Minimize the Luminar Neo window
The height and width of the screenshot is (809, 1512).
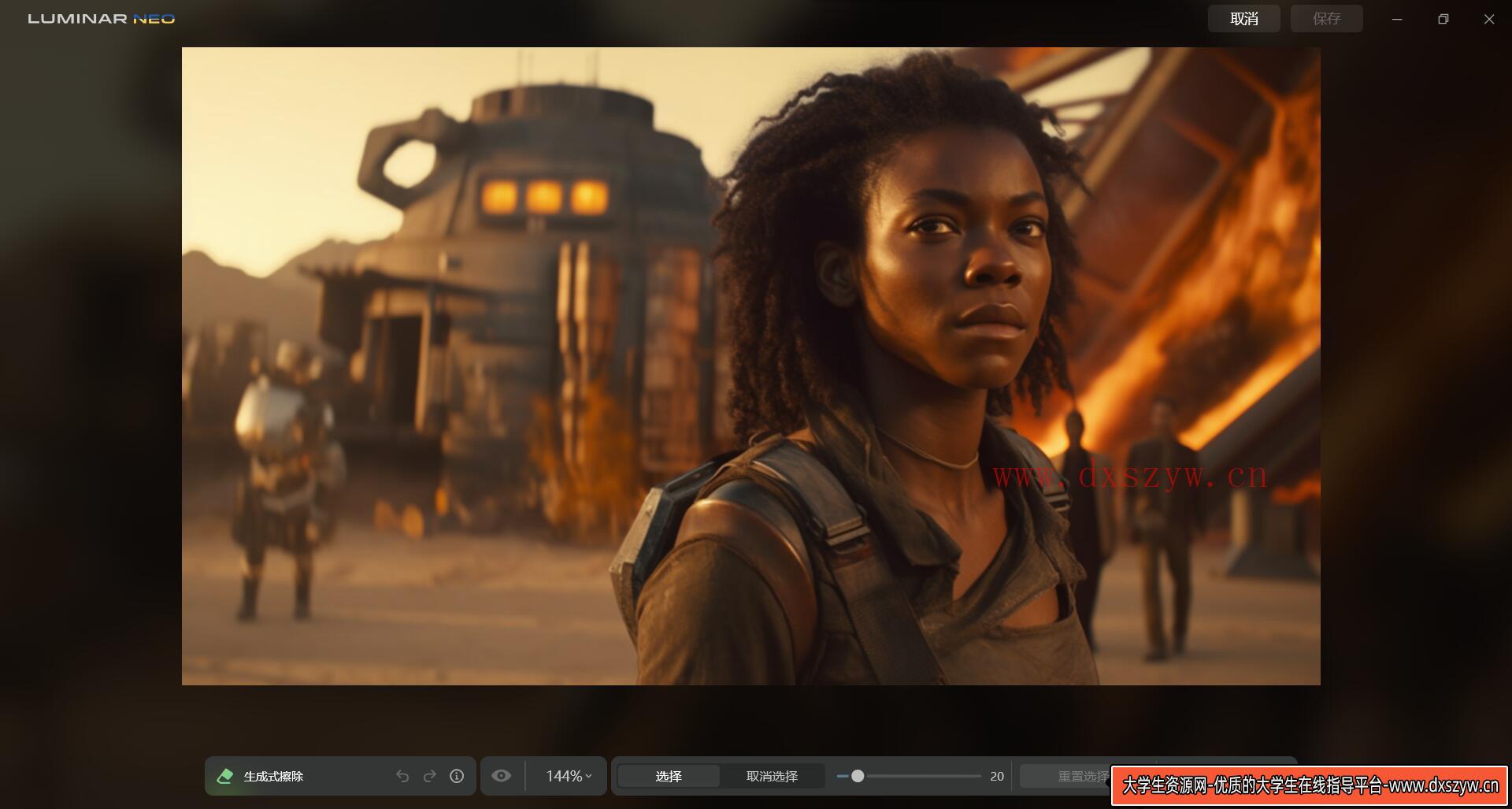pos(1397,19)
